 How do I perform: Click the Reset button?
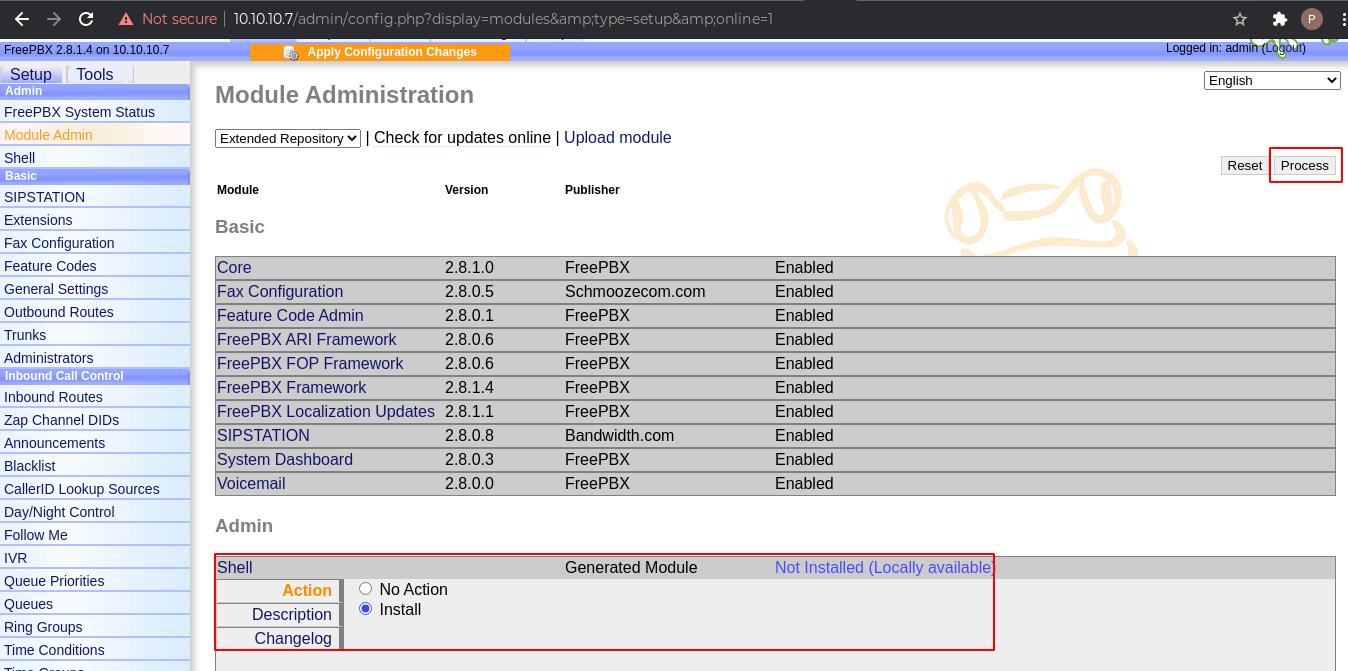[x=1245, y=166]
